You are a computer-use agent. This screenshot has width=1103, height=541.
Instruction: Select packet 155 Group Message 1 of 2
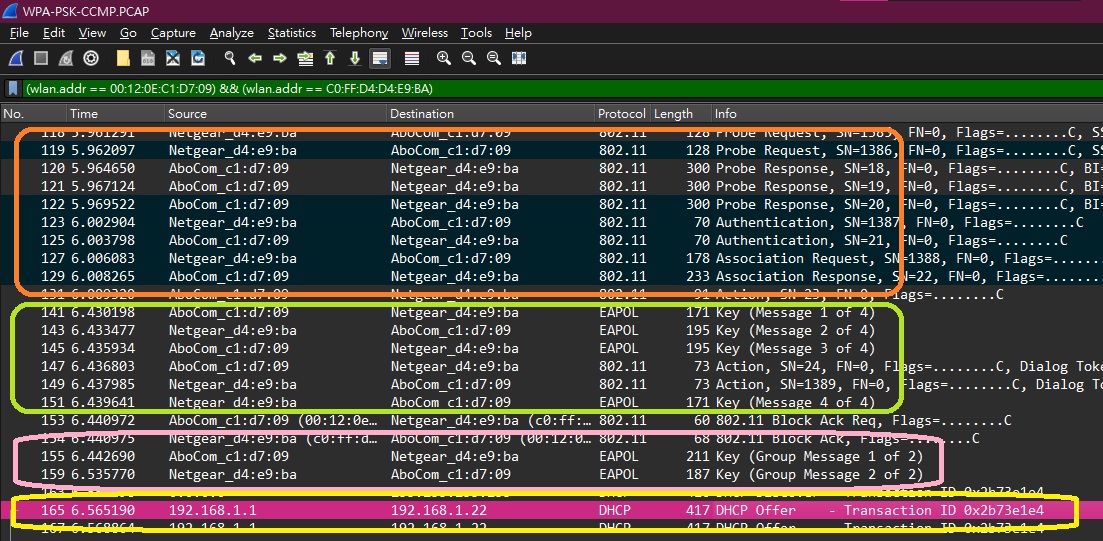552,457
